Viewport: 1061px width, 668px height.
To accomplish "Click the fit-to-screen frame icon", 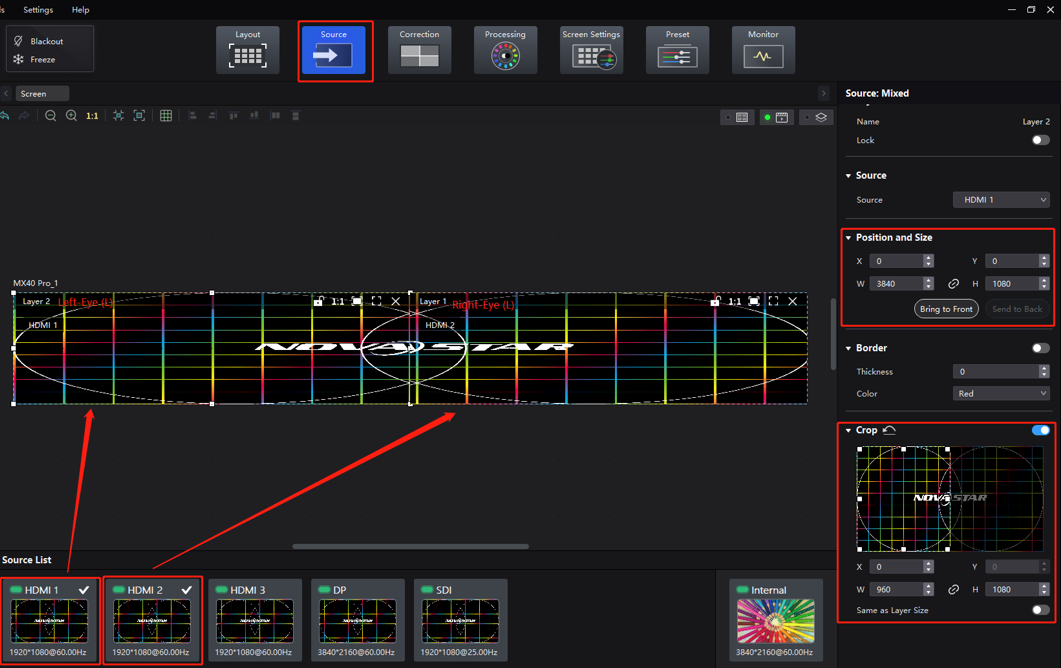I will pos(139,116).
